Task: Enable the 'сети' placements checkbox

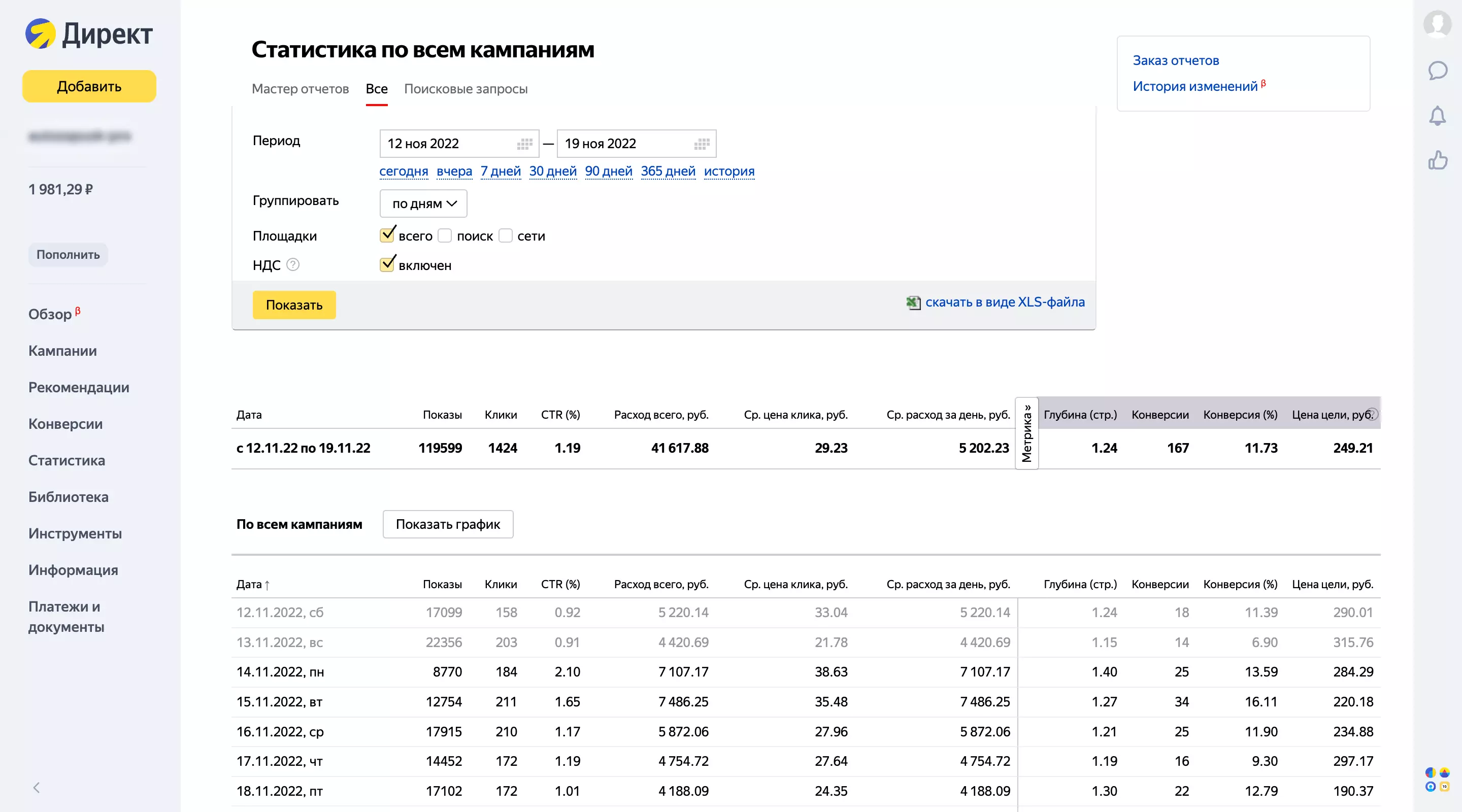Action: pos(505,235)
